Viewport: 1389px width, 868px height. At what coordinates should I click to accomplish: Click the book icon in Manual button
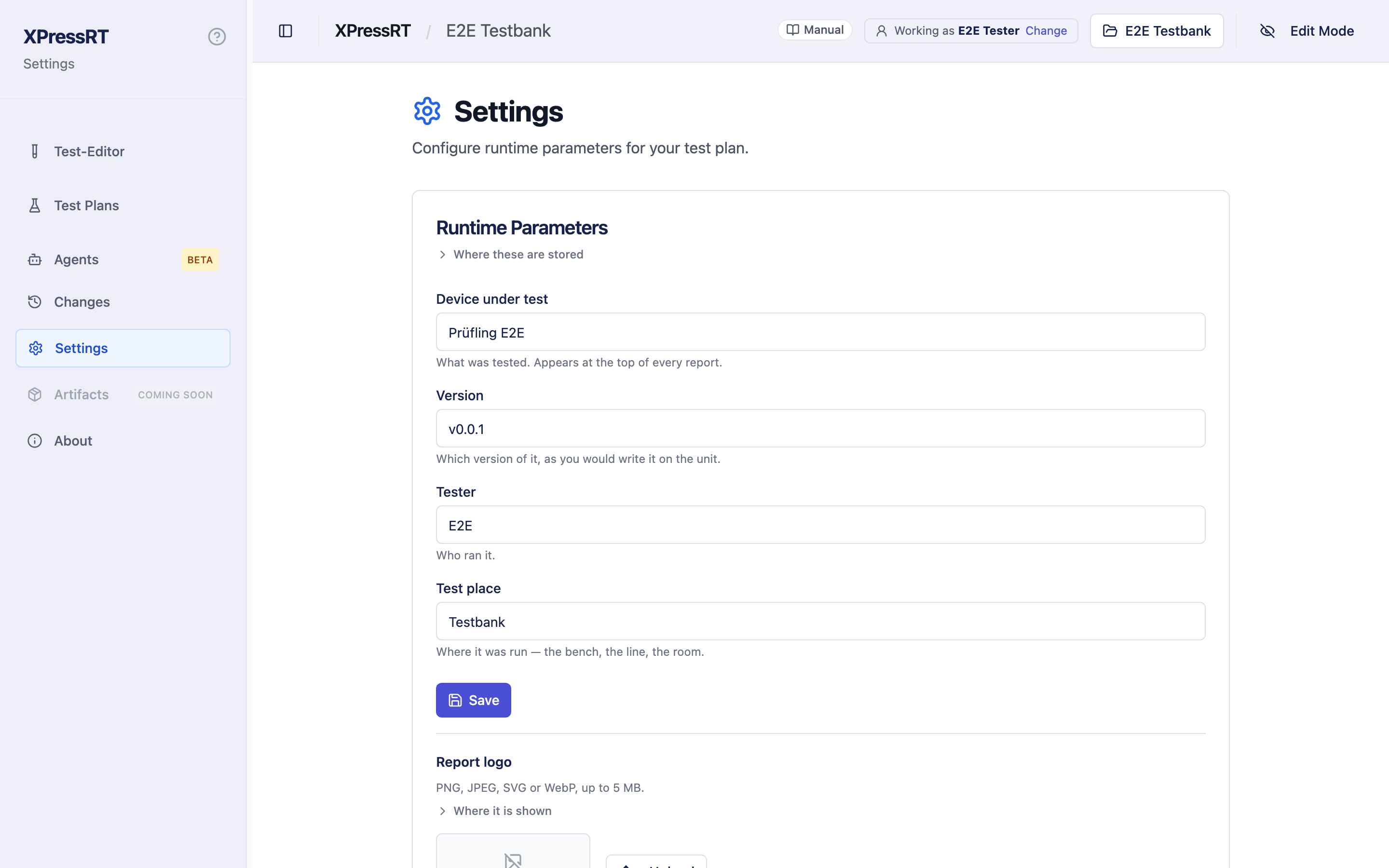click(x=793, y=30)
